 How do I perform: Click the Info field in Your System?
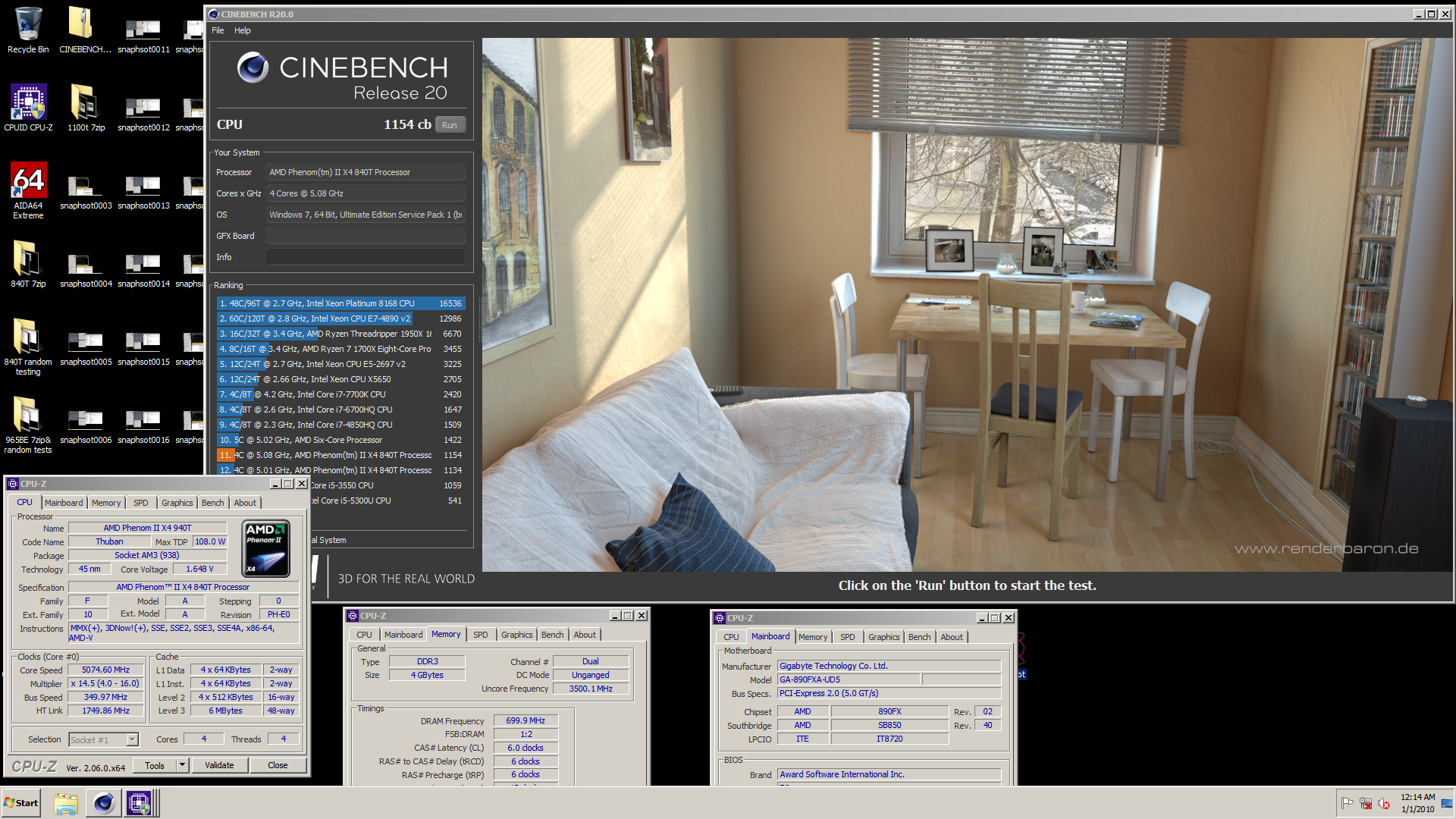pos(366,257)
